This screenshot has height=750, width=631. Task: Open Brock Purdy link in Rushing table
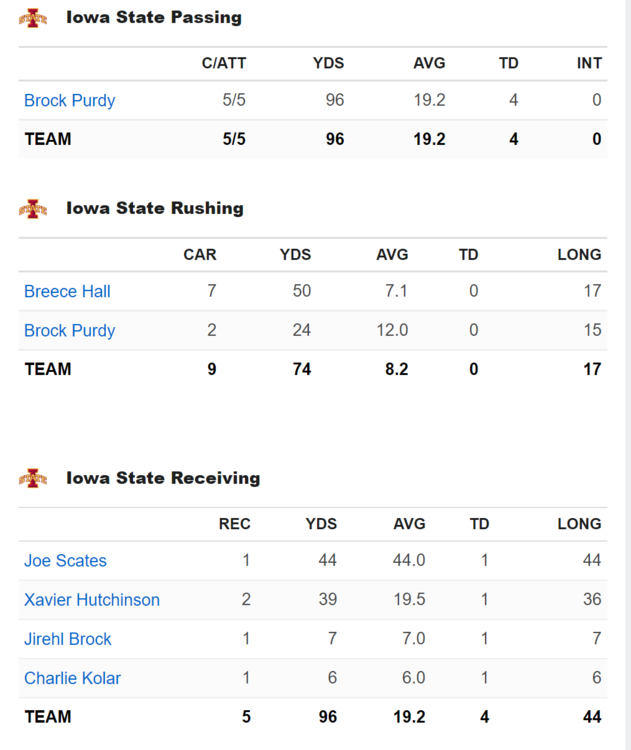pyautogui.click(x=69, y=330)
